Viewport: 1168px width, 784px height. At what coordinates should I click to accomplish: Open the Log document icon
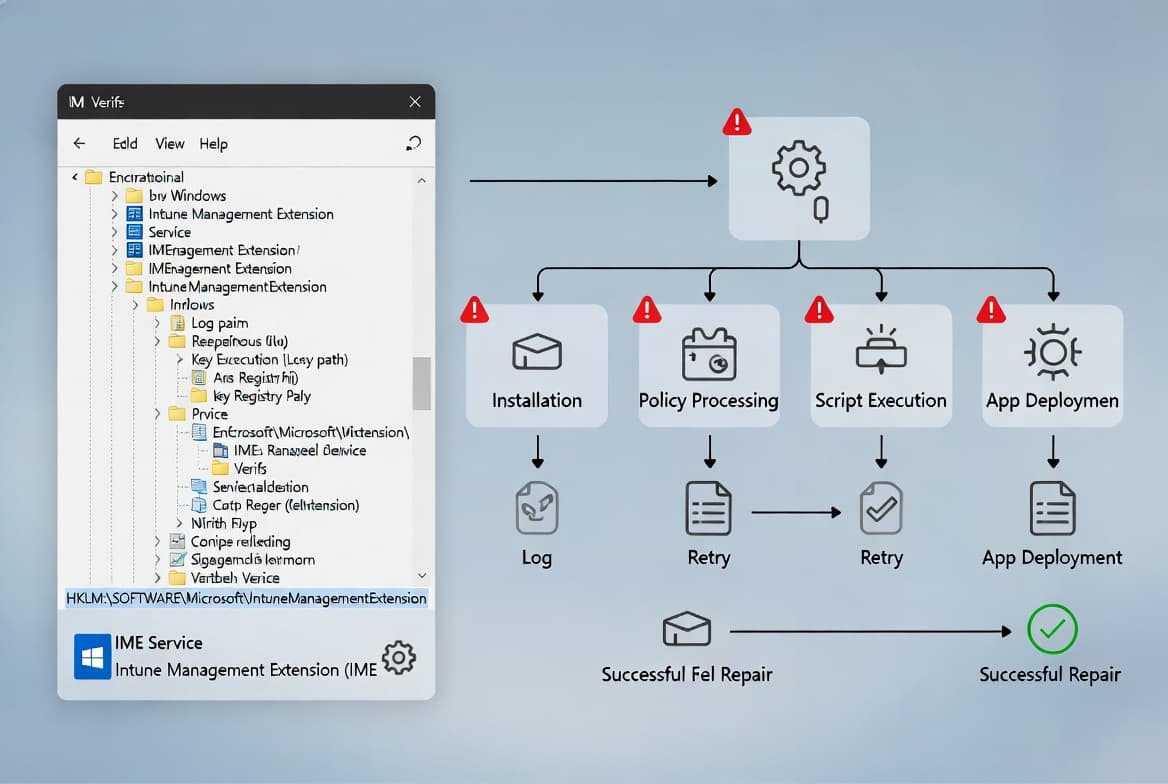pos(537,508)
